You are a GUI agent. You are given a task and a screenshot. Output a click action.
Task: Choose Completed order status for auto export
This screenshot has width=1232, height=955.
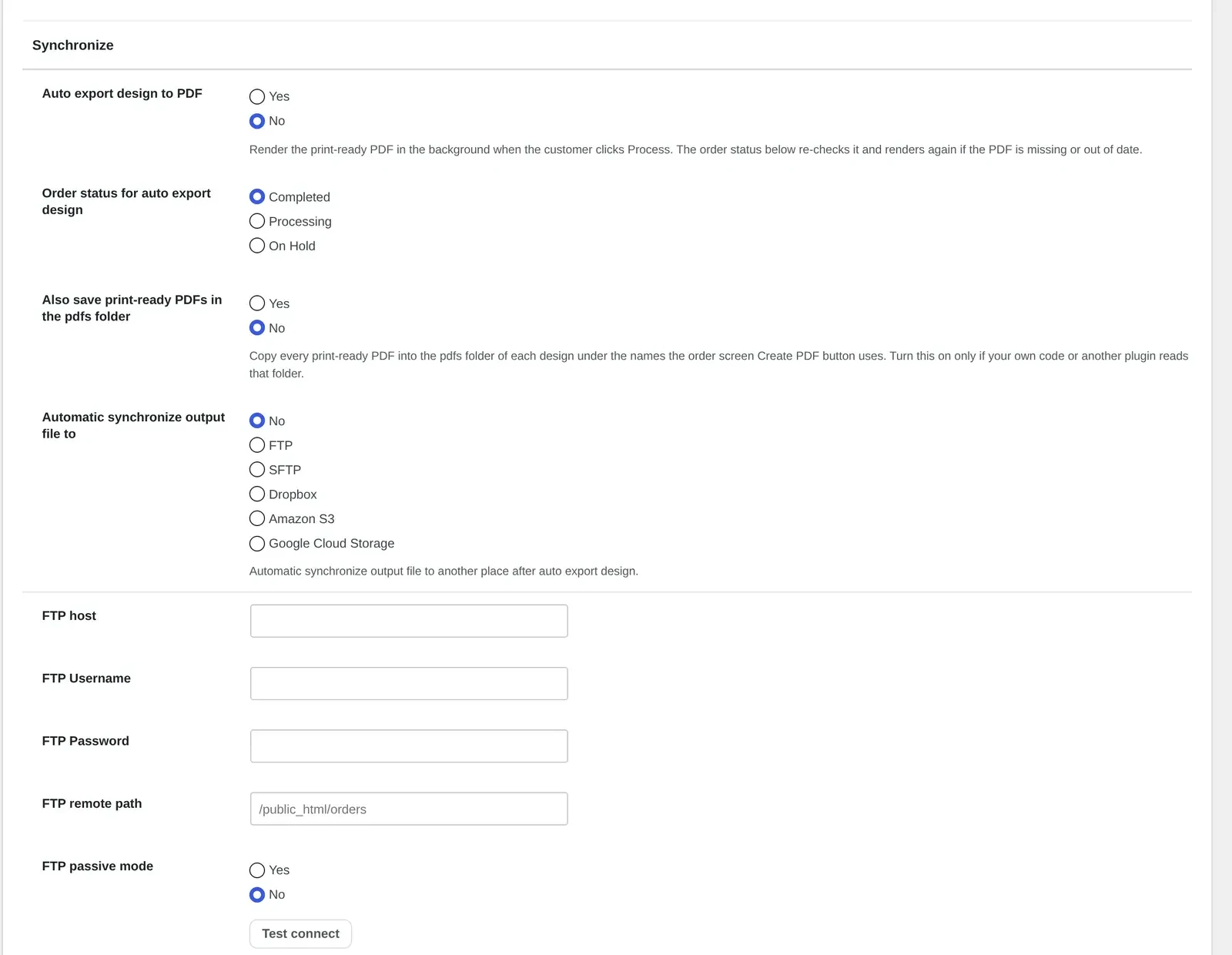pos(257,197)
